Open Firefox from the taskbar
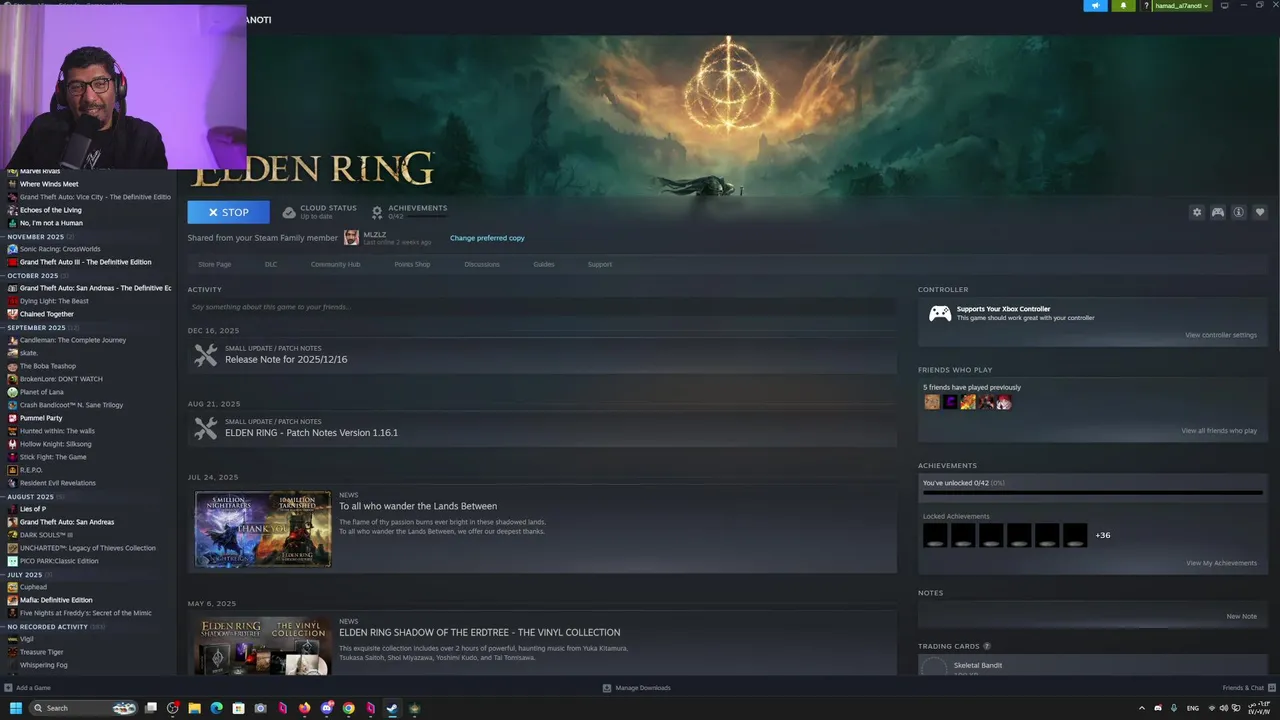 305,708
